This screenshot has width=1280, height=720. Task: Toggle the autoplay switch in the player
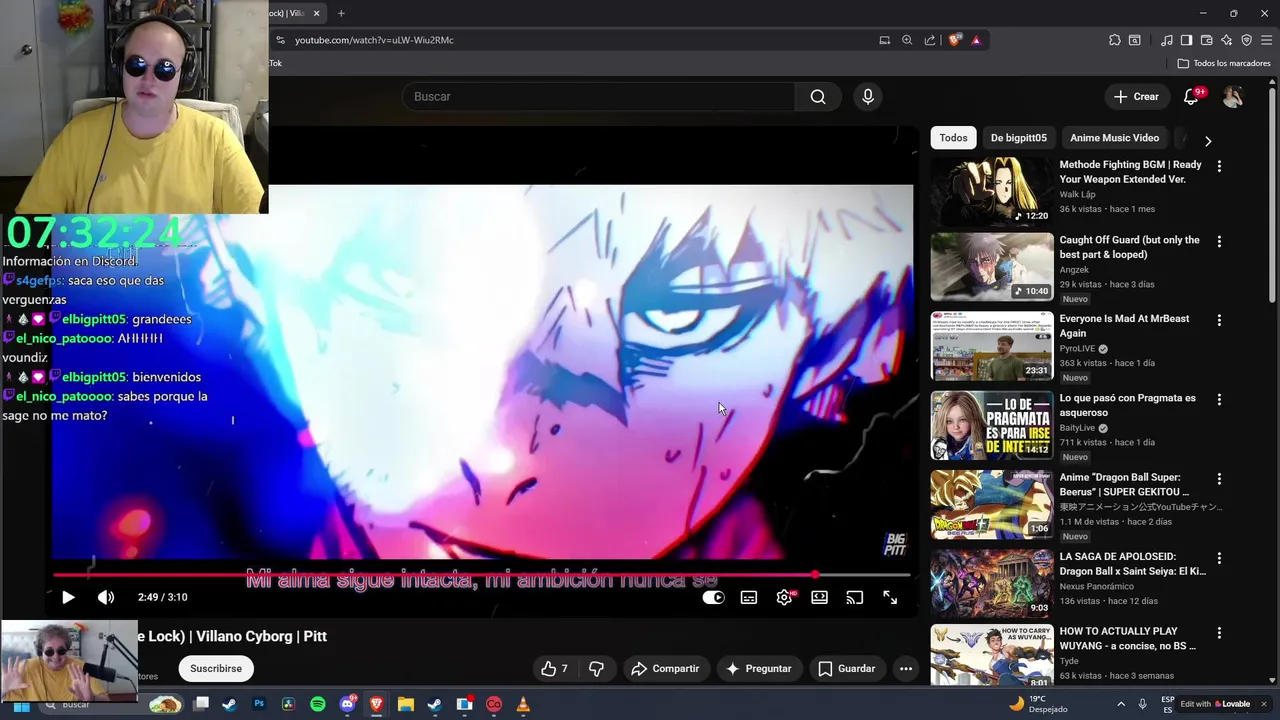713,597
